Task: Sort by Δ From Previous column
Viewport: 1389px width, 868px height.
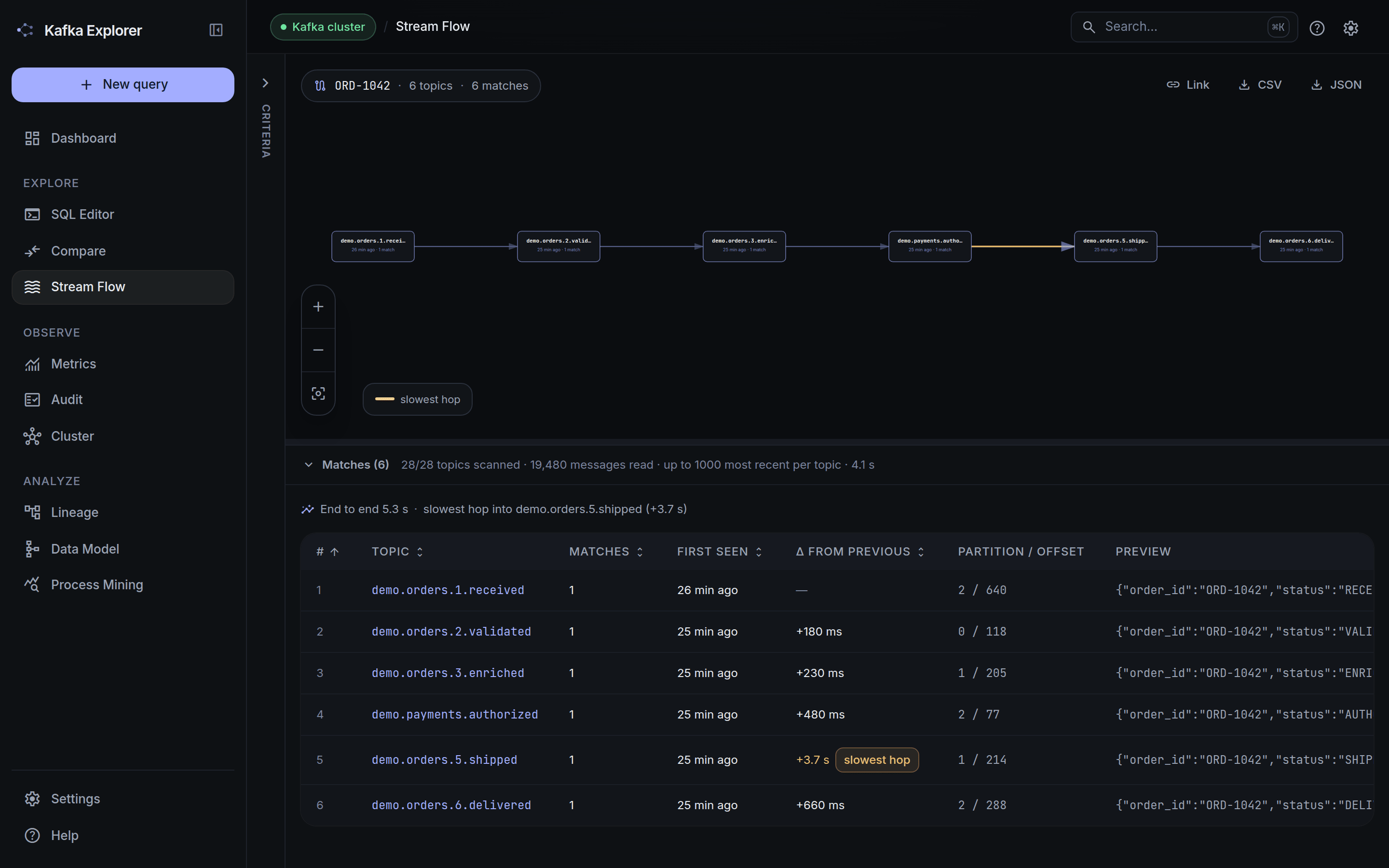Action: (x=860, y=552)
